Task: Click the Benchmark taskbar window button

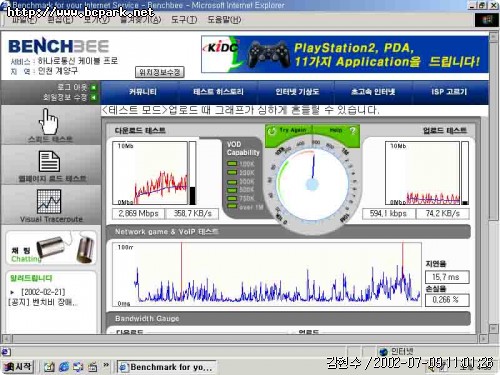Action: point(166,367)
